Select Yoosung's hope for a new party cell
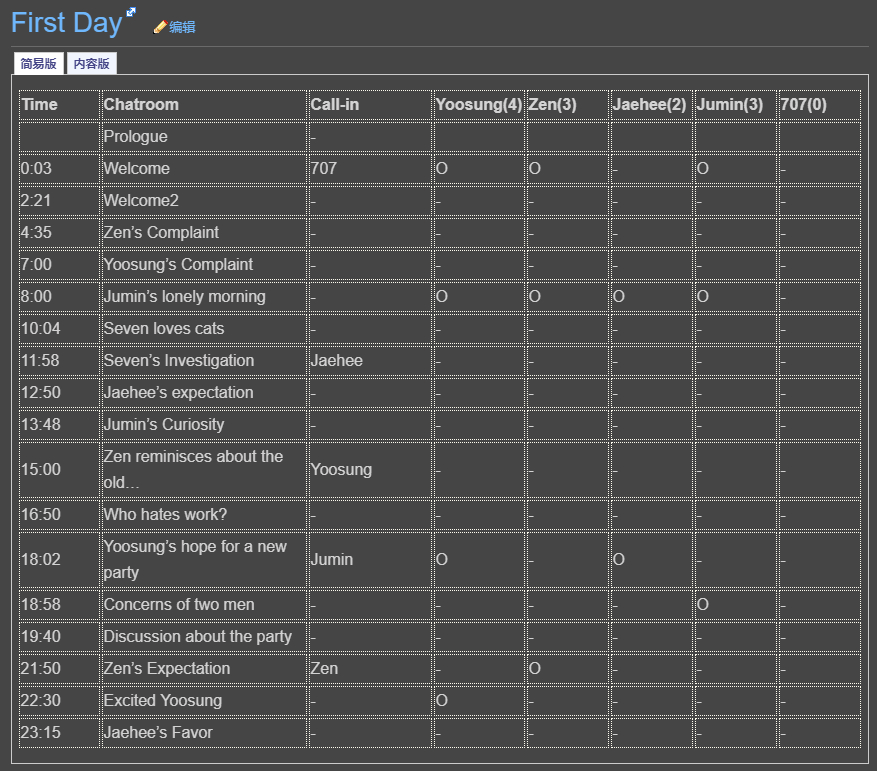This screenshot has width=877, height=771. click(x=205, y=560)
